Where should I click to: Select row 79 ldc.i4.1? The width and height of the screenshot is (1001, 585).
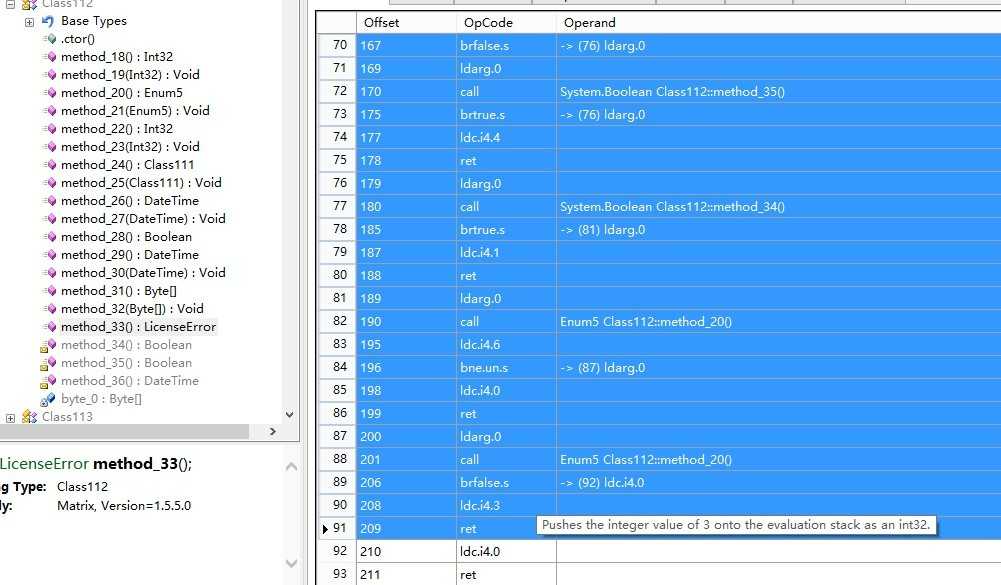click(x=659, y=252)
